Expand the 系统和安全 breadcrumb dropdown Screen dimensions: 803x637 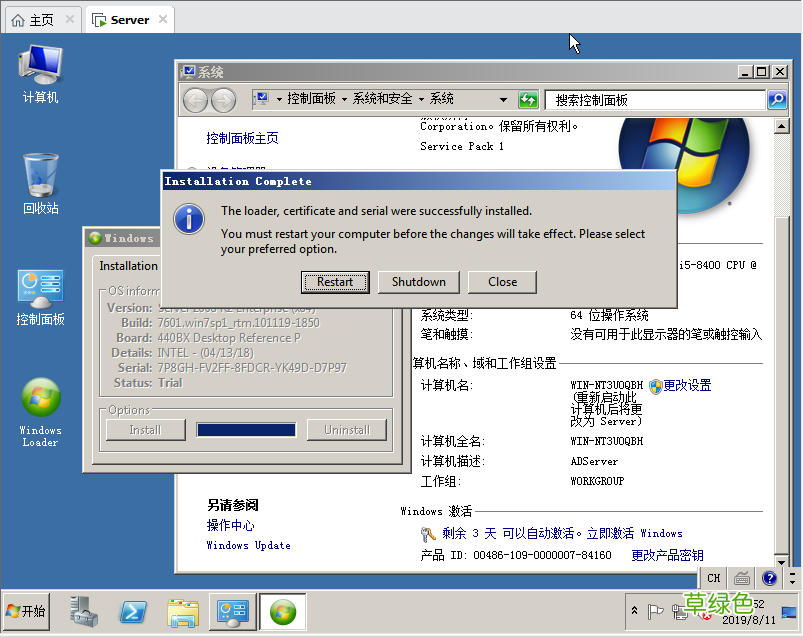click(421, 99)
